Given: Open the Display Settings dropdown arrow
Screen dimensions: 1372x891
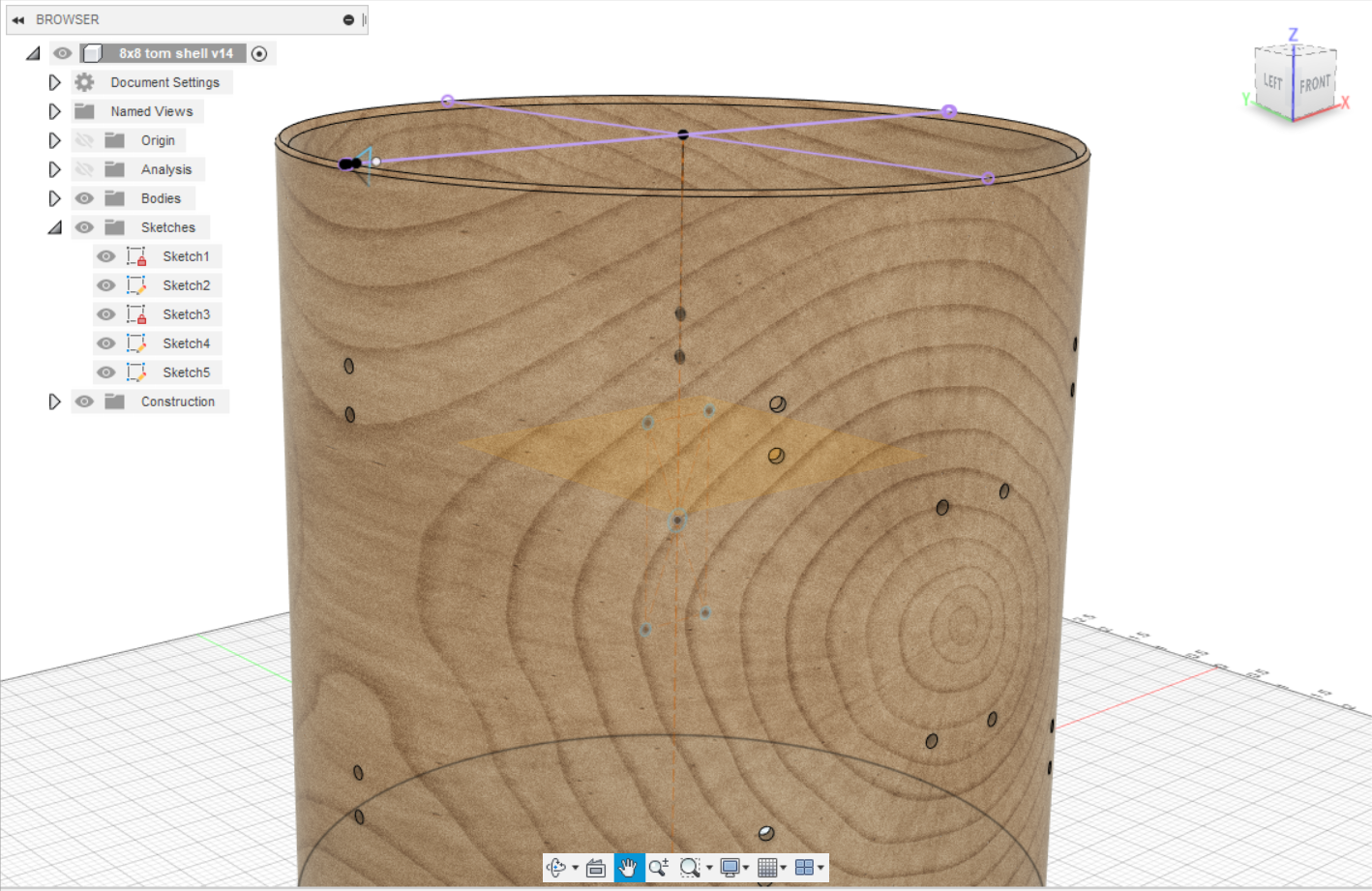Looking at the screenshot, I should click(746, 868).
